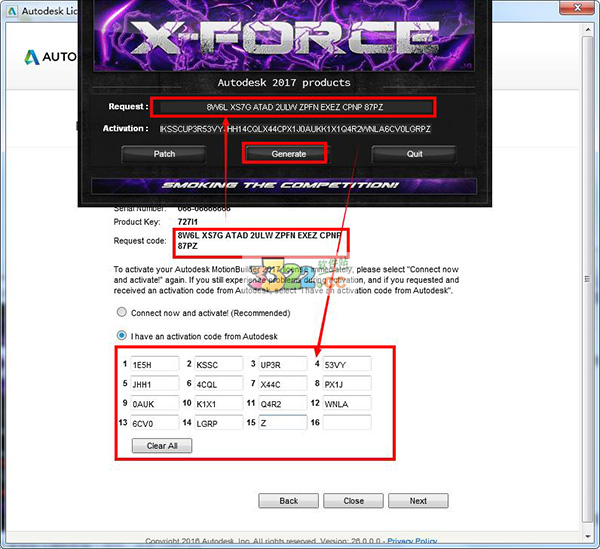Screen dimensions: 600x549
Task: Go Back in the licensing wizard
Action: (x=289, y=501)
